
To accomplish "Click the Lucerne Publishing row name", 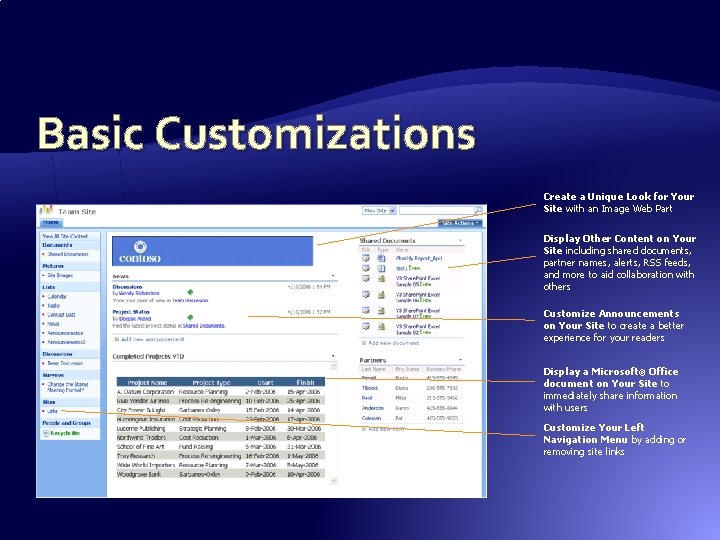I will click(x=141, y=428).
